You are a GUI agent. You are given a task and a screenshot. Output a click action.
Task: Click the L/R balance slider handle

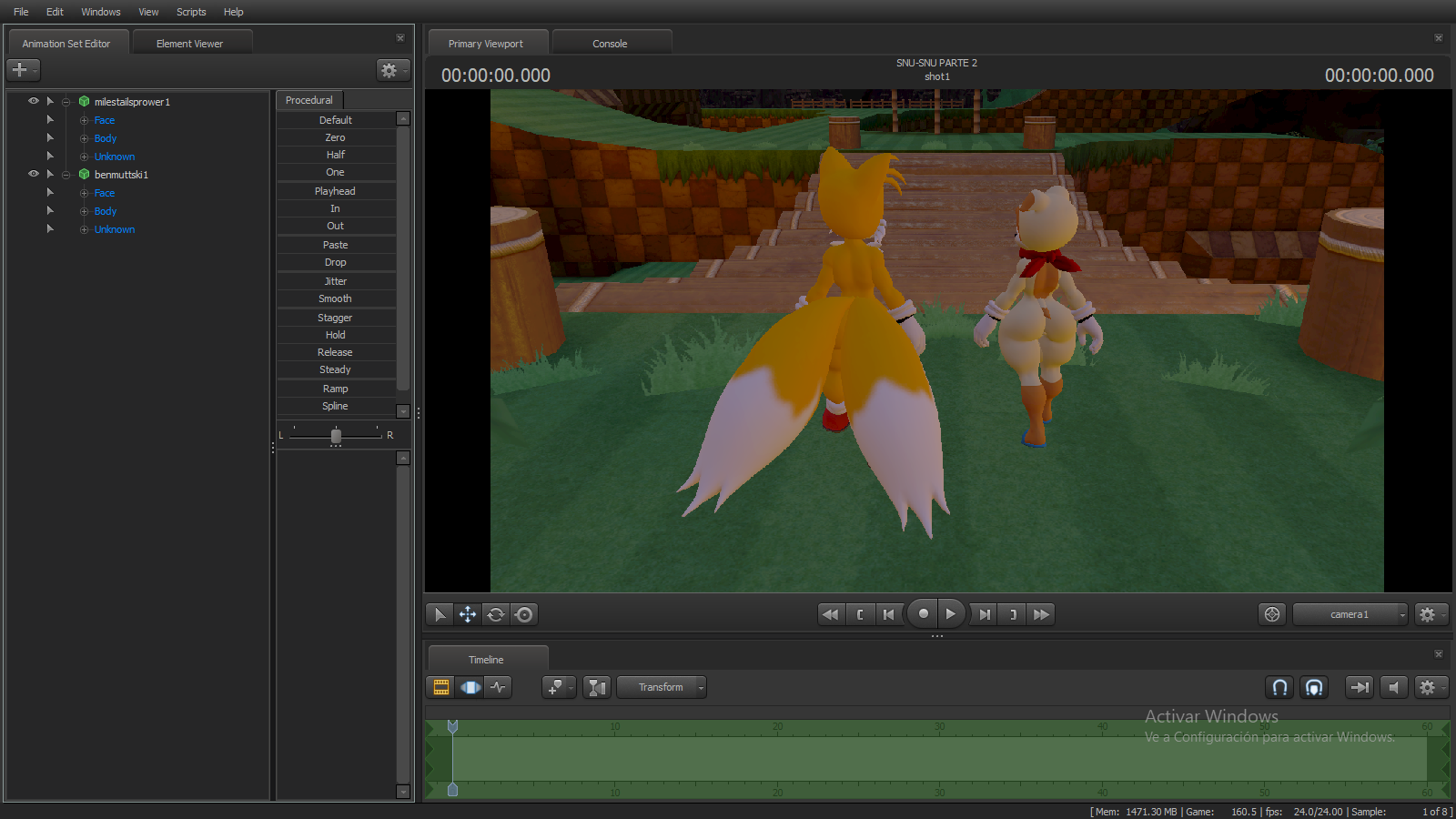(x=336, y=436)
